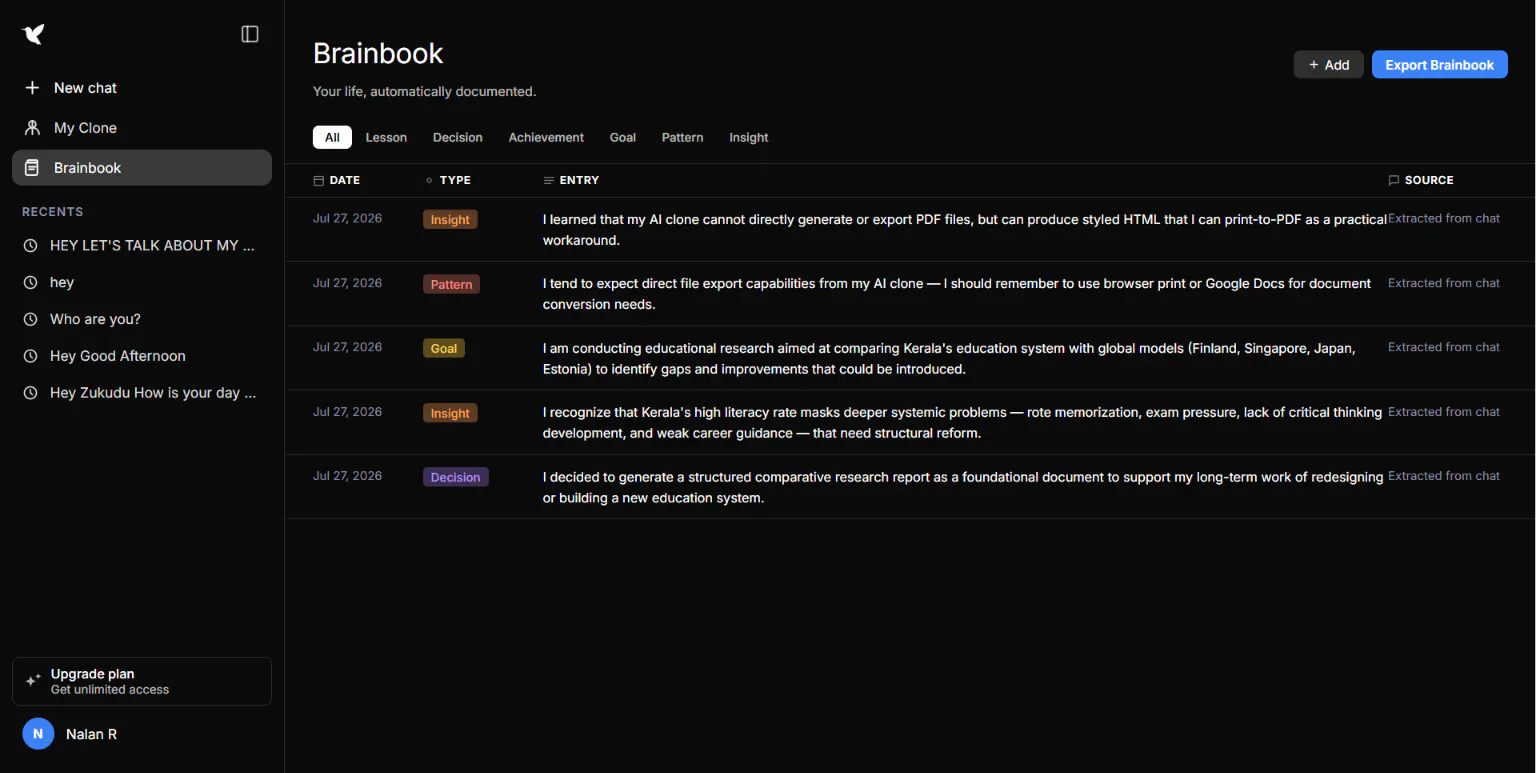Click entry 'I tend to expect direct file export'
The image size is (1536, 773).
click(x=957, y=294)
